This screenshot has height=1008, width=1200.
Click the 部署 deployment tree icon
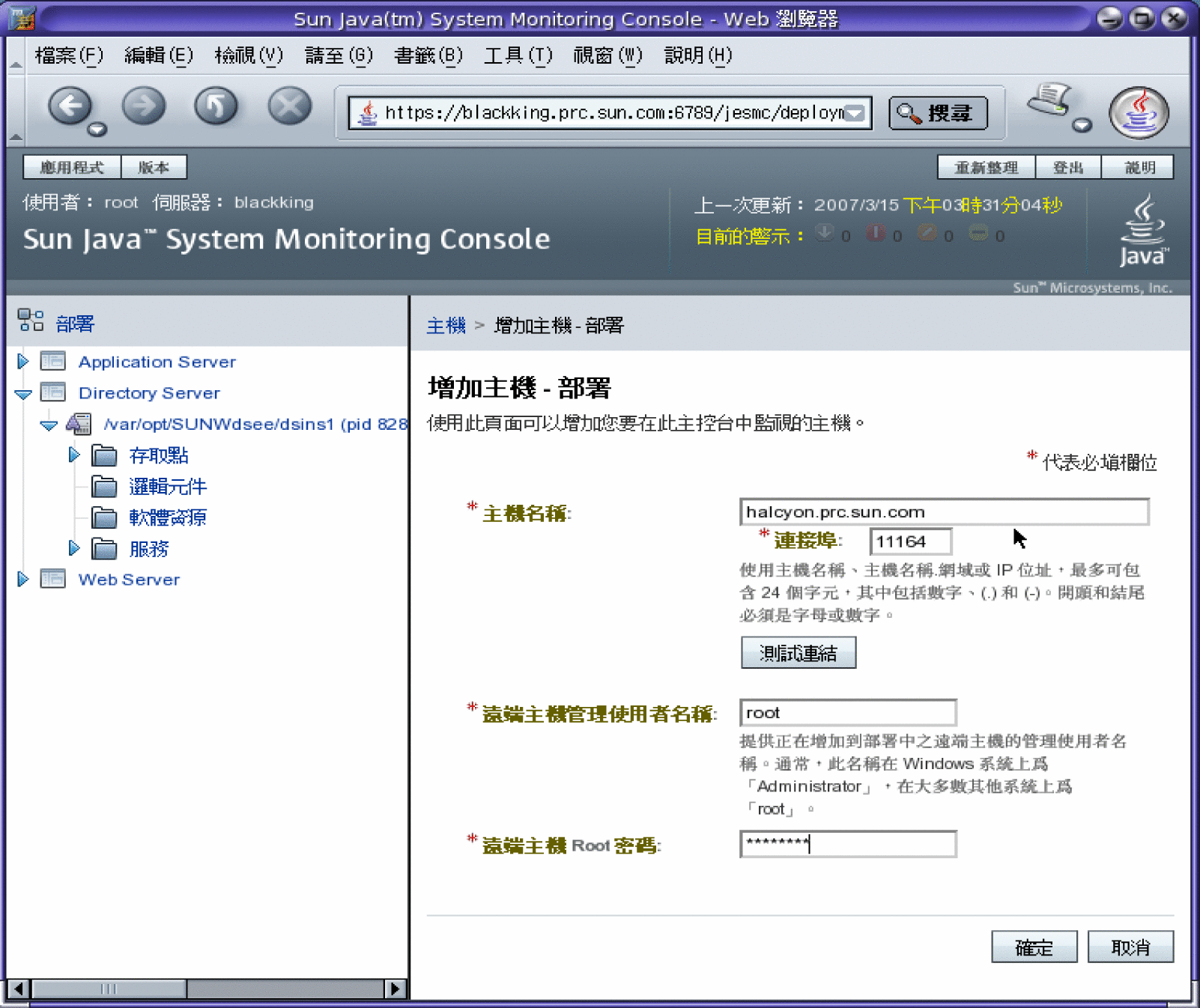31,321
